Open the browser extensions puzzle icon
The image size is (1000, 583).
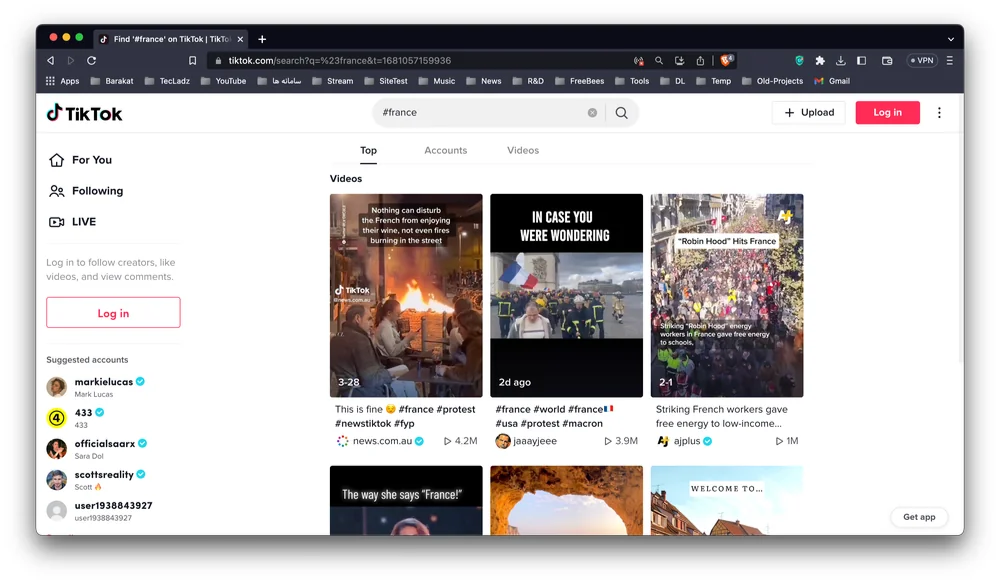820,61
